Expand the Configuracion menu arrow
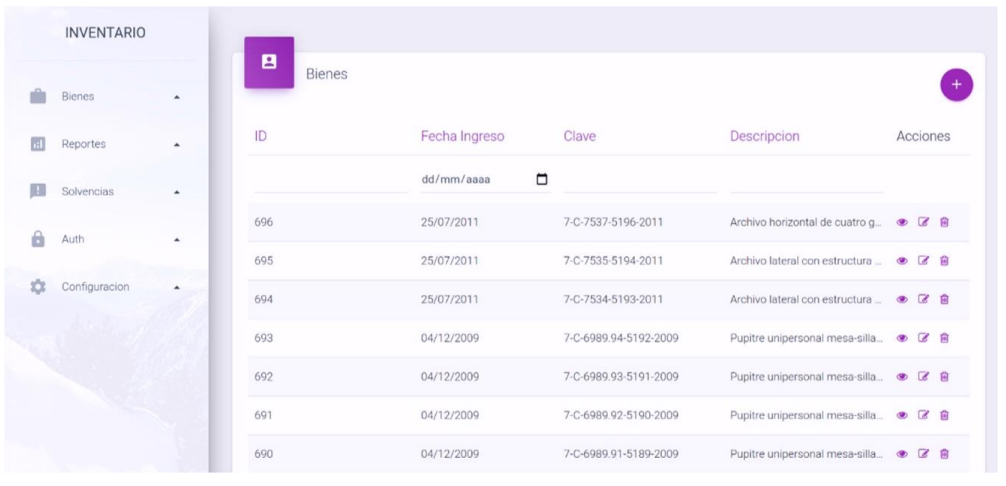Screen dimensions: 1006x486 click(177, 288)
